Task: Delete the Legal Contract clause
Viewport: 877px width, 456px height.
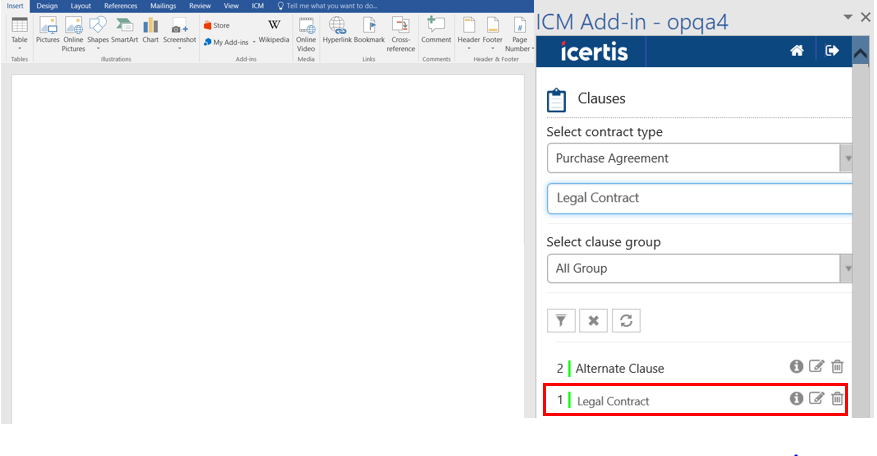Action: [x=838, y=399]
